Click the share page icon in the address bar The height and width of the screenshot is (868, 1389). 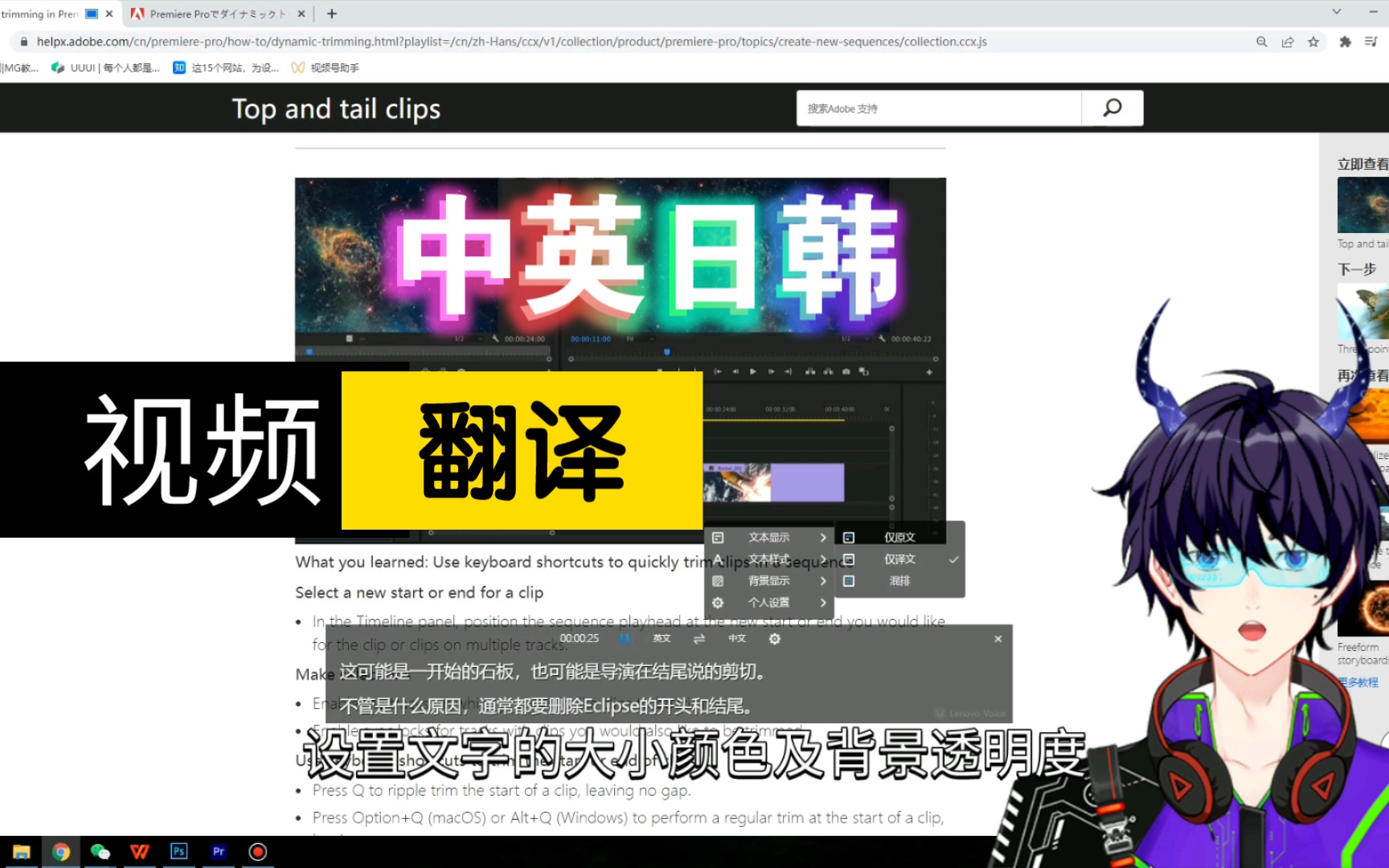pos(1288,42)
